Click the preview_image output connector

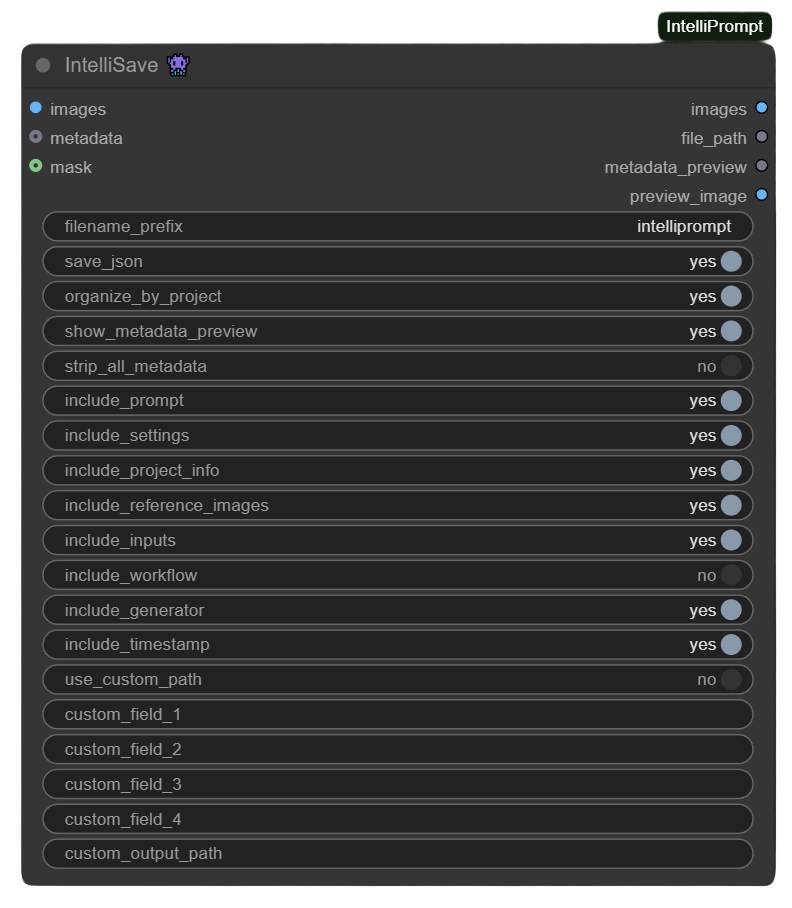coord(762,195)
